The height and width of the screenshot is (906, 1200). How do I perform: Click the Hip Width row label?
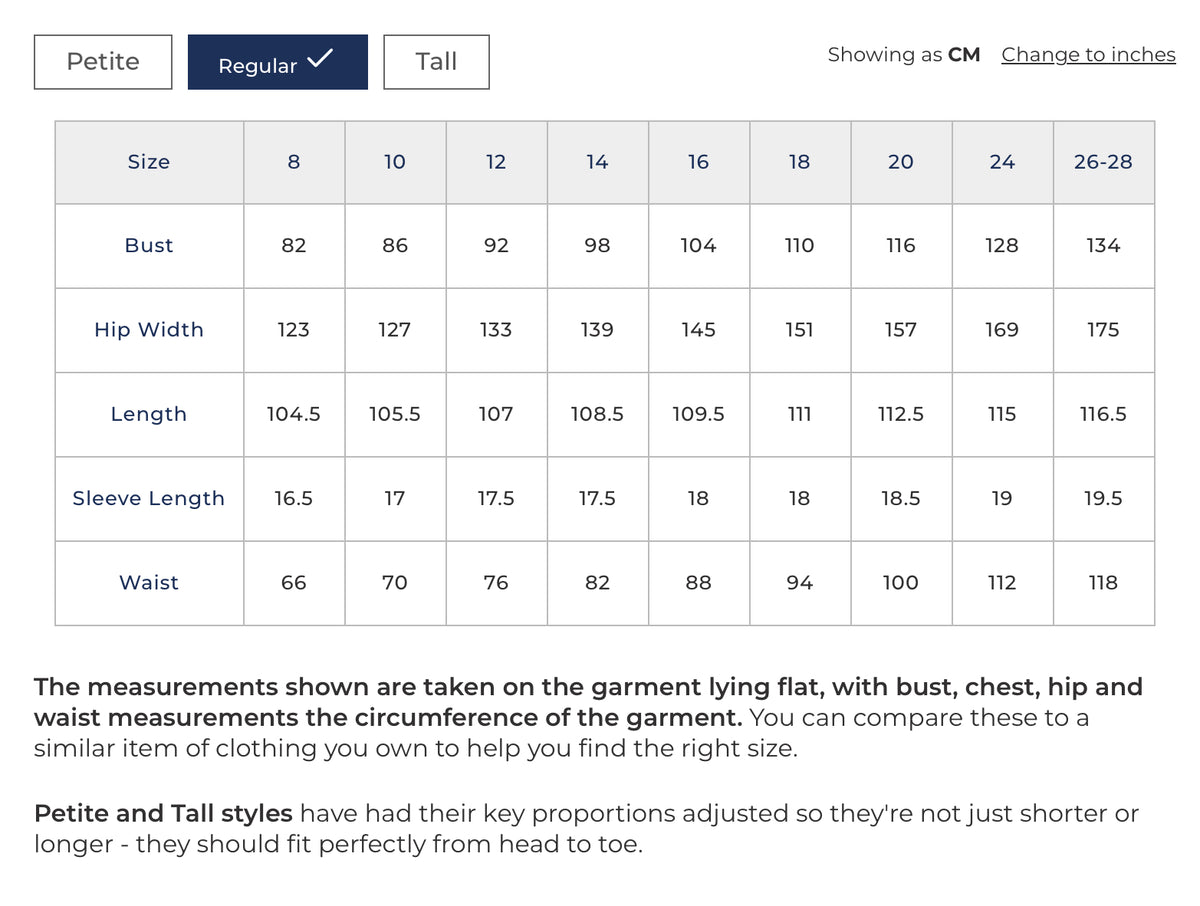(x=149, y=330)
